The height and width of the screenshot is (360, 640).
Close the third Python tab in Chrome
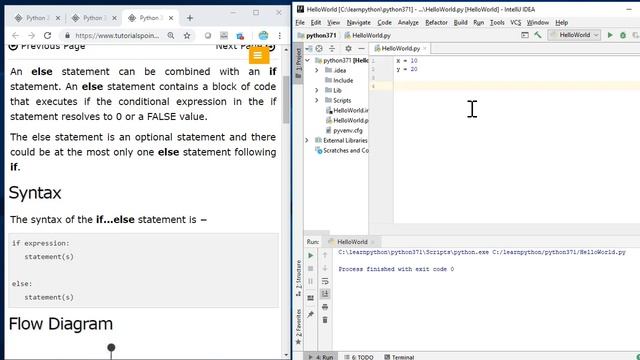[171, 18]
